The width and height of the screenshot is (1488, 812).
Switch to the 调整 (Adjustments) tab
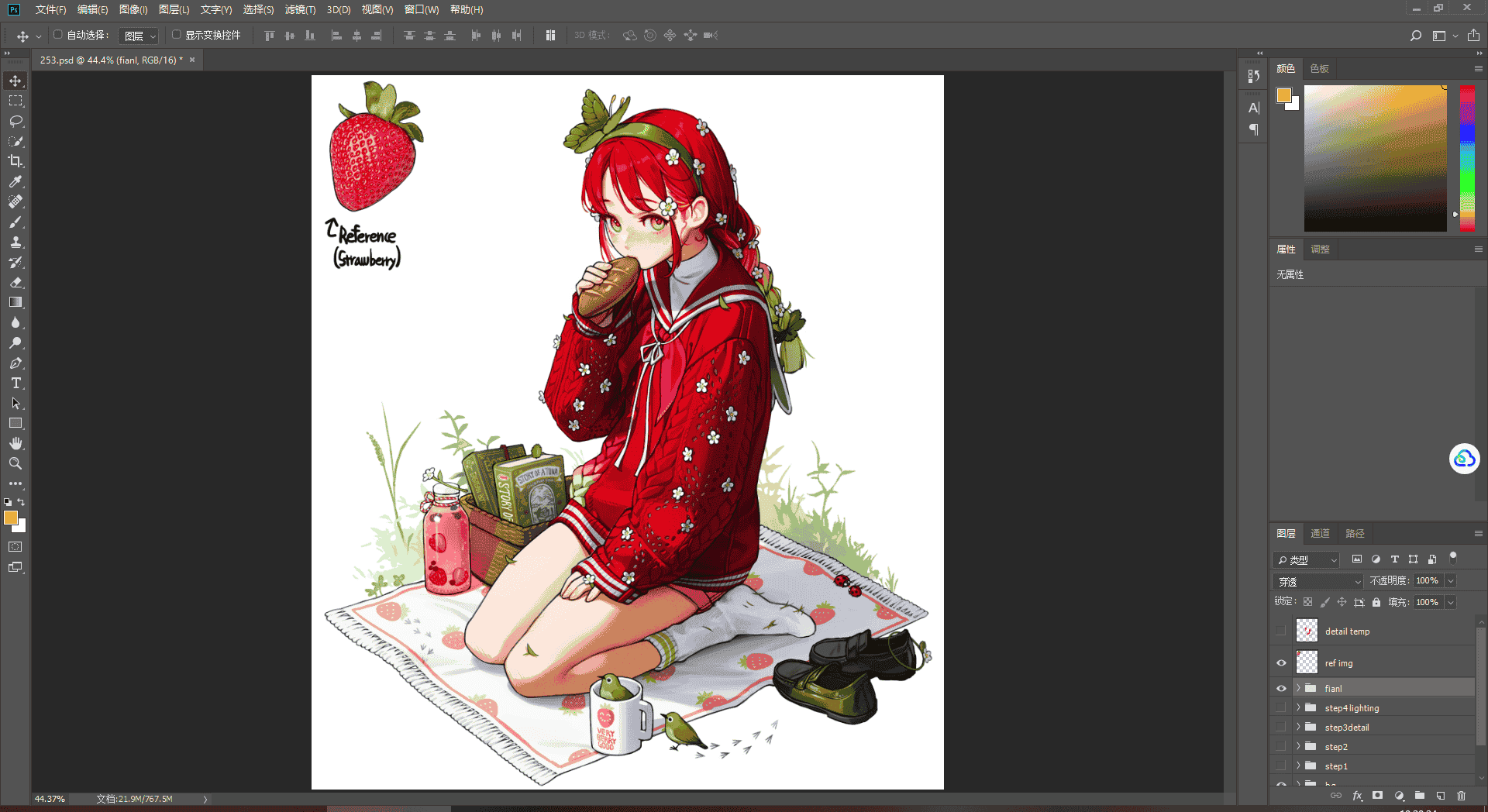(1320, 249)
